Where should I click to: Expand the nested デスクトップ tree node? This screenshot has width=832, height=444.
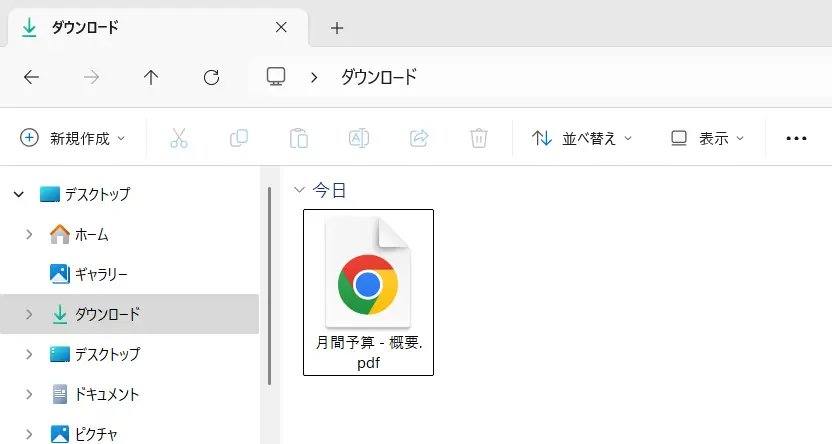tap(29, 354)
